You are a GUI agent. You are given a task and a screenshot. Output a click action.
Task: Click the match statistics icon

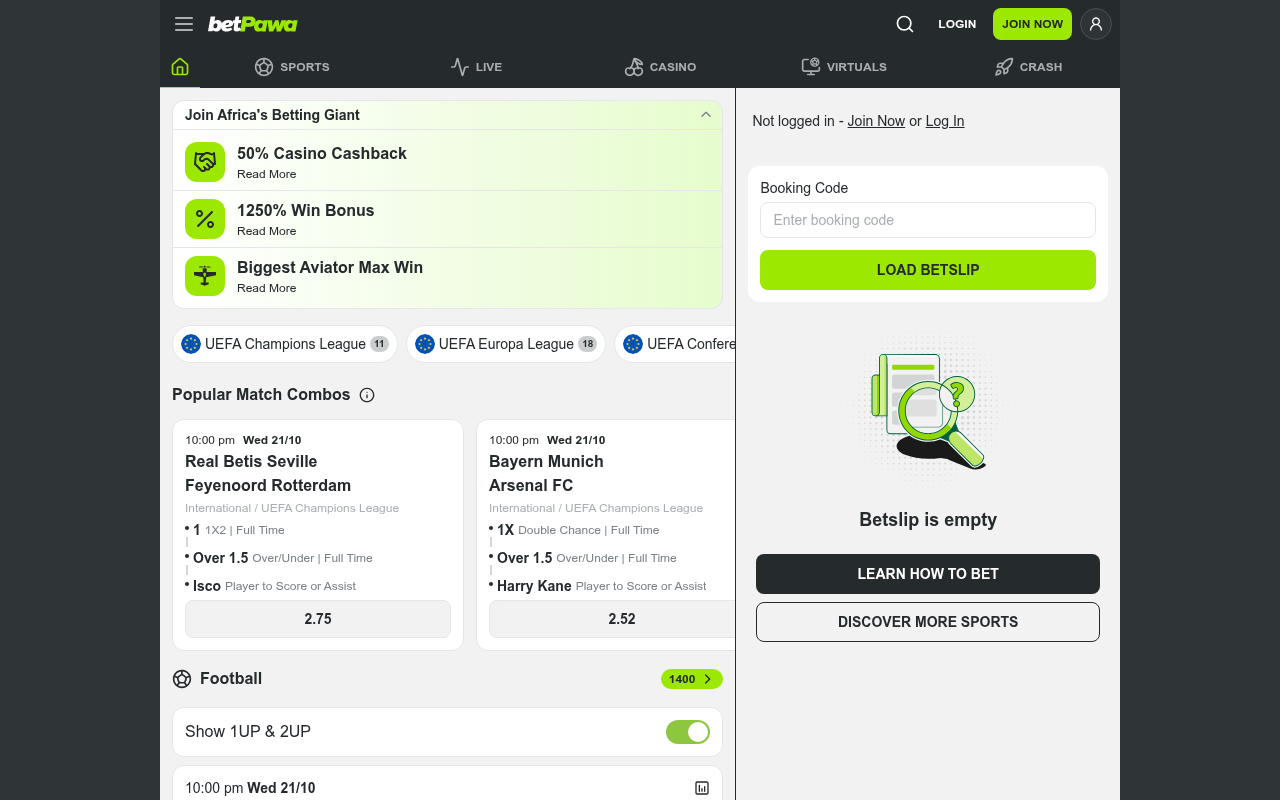(x=702, y=788)
